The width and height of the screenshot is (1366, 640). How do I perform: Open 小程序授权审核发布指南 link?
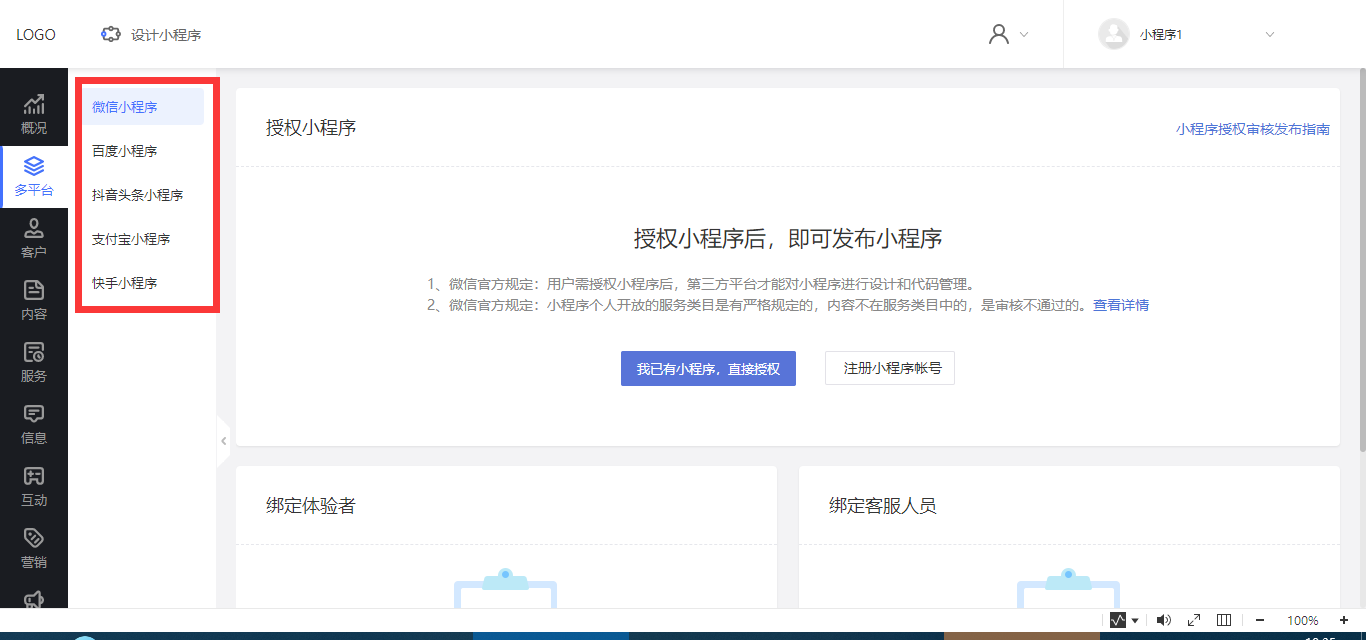(1253, 129)
